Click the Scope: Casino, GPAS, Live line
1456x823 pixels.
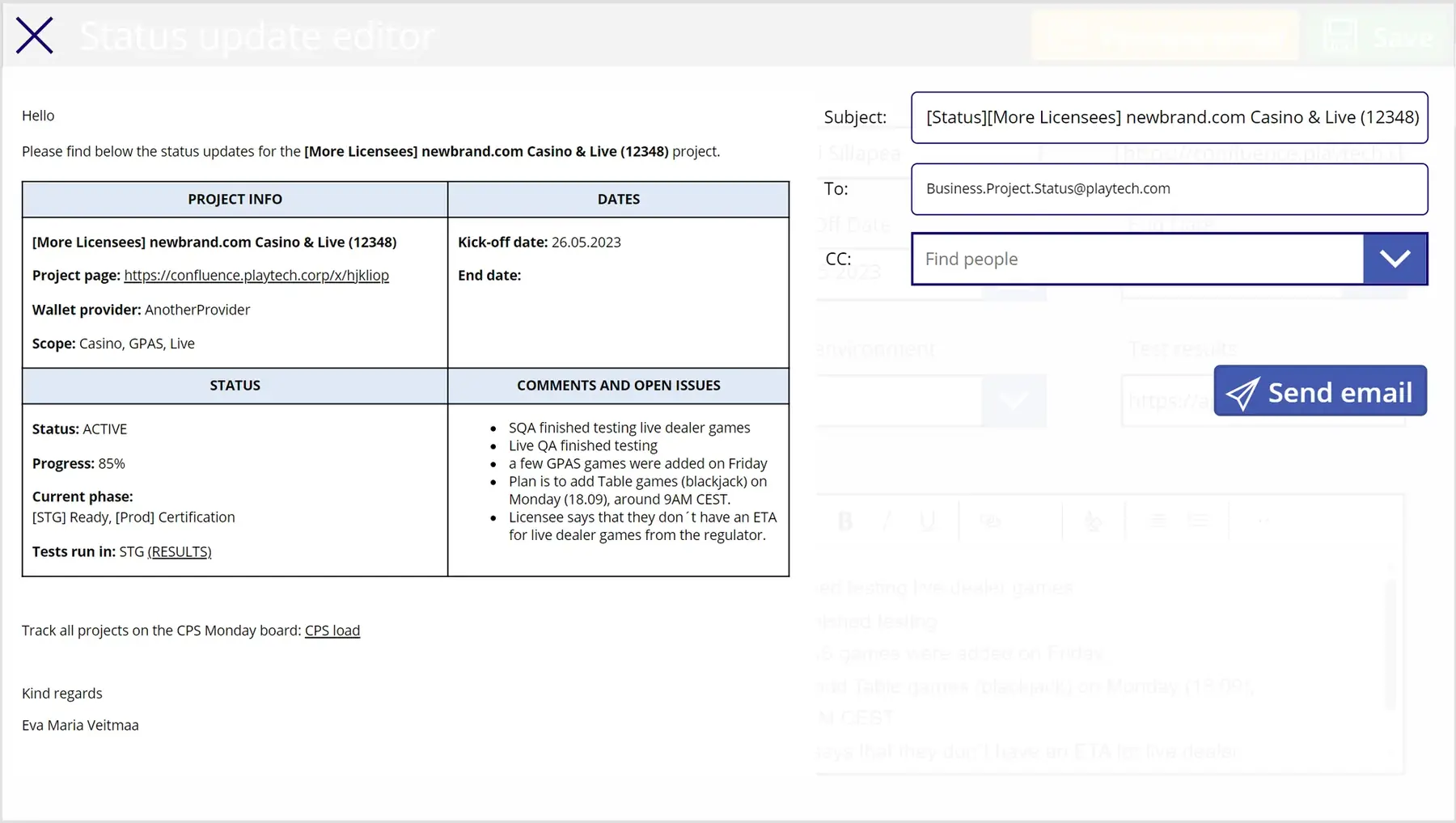(x=113, y=344)
